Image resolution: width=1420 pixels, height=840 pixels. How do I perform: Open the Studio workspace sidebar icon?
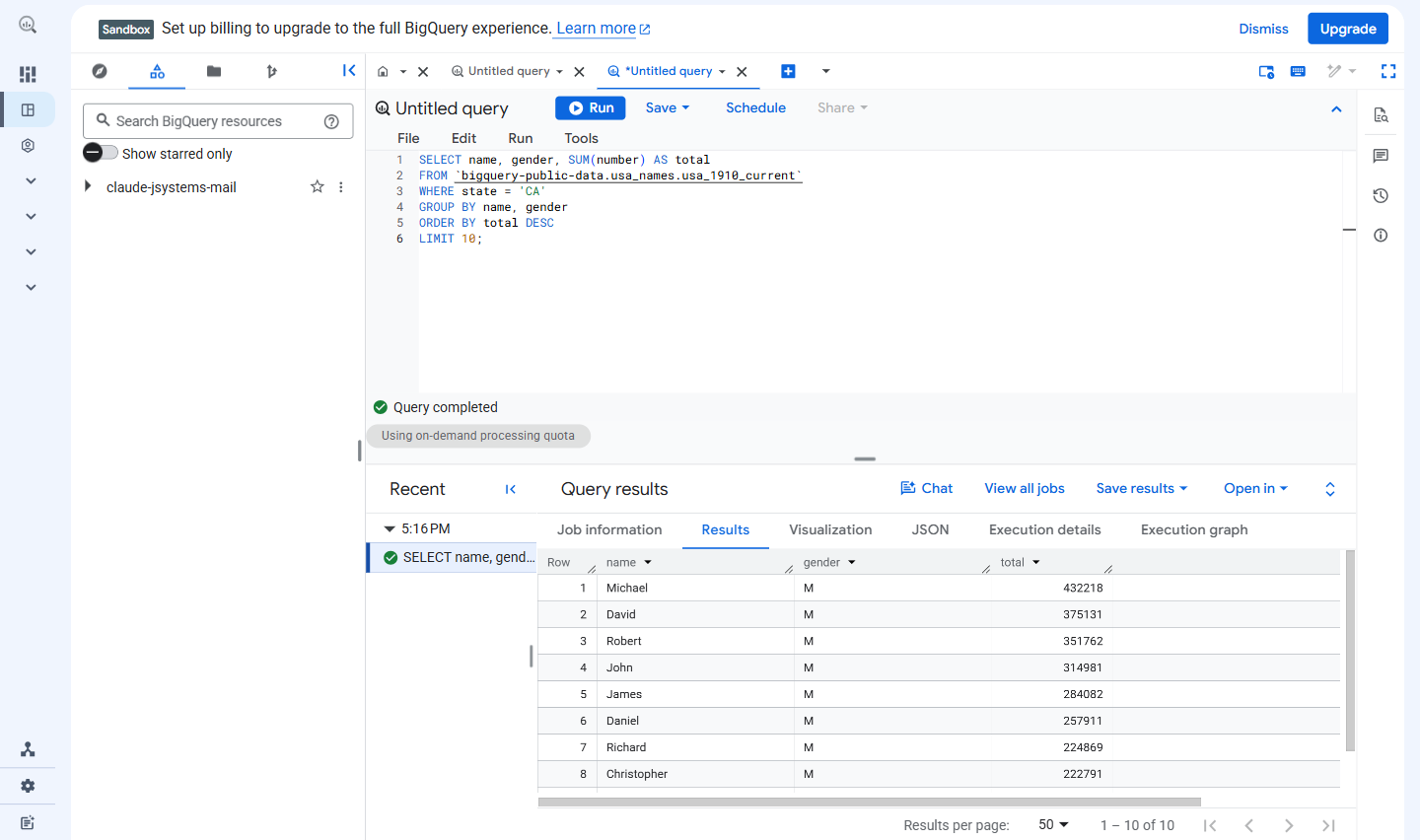pos(28,109)
